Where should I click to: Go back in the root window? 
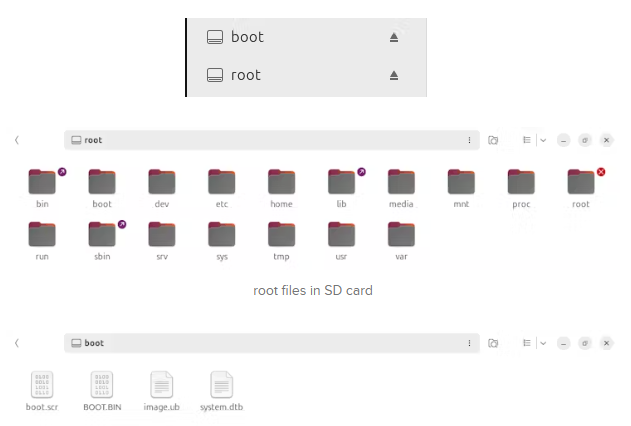[x=17, y=140]
